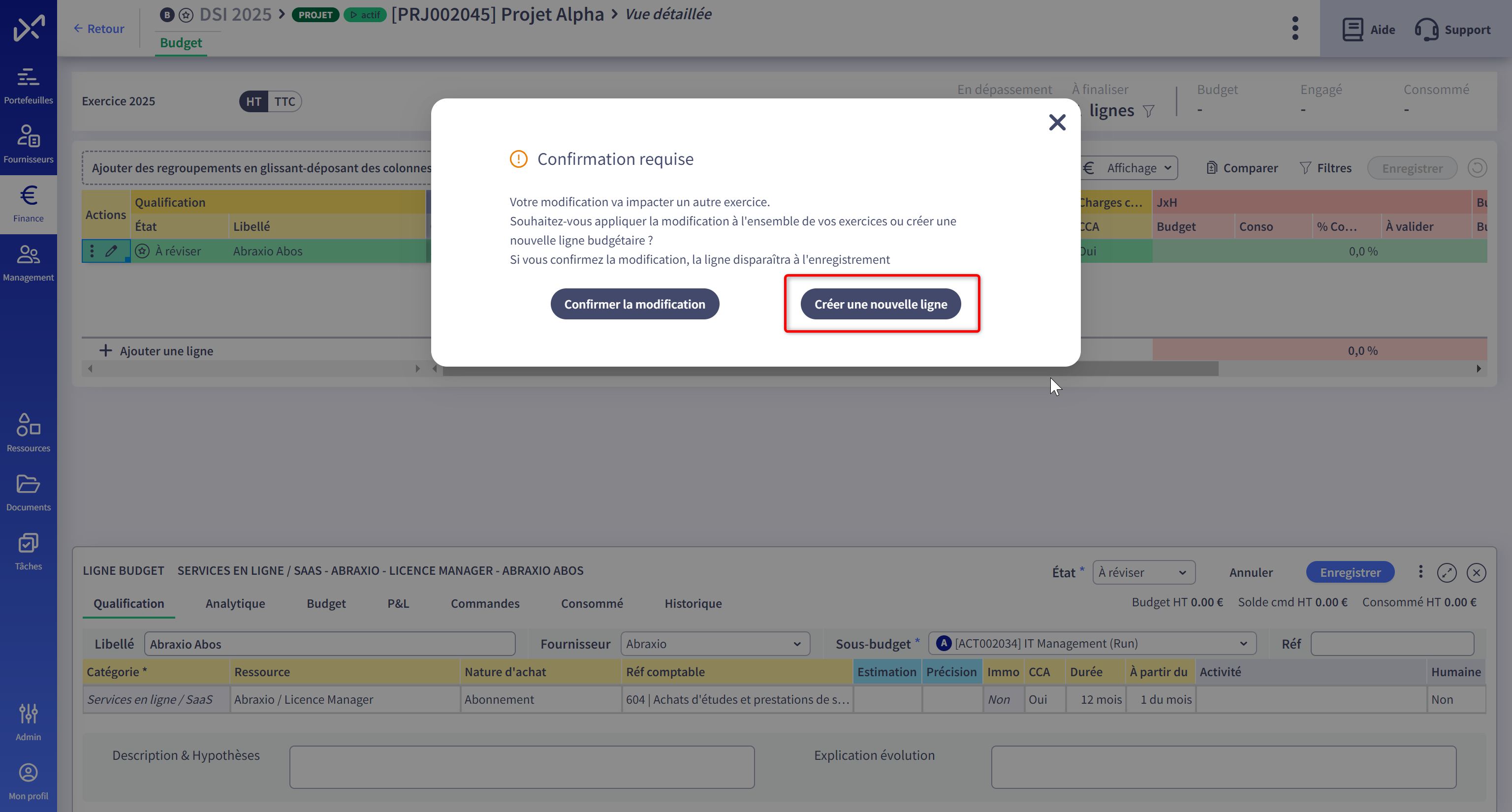Open Filtres panel

[x=1325, y=168]
